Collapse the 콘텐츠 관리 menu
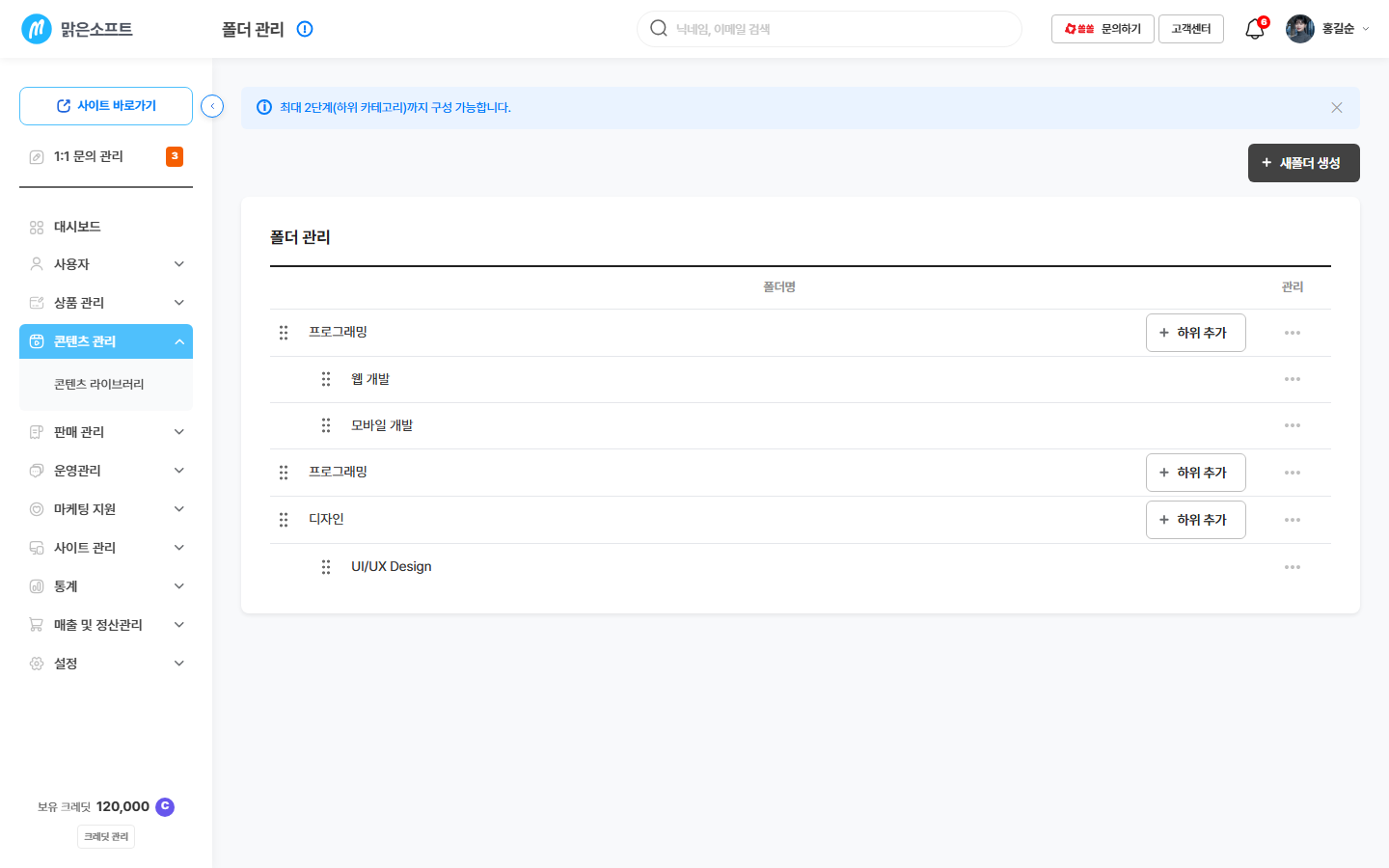 coord(178,341)
